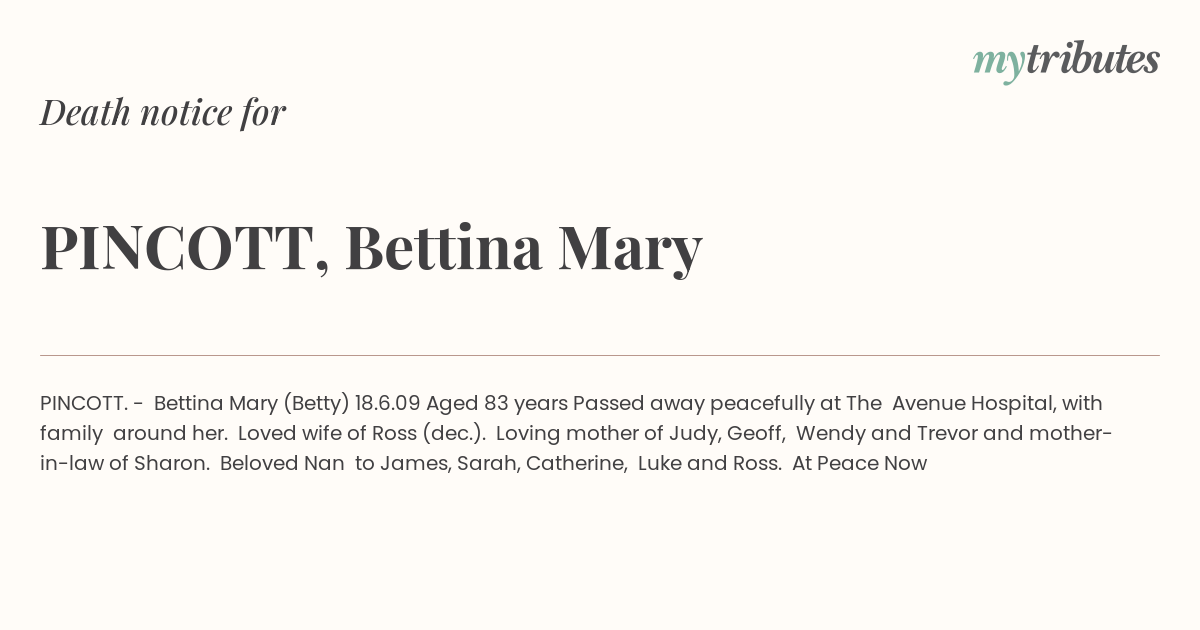Click "Aged 83 years" in the notice text
This screenshot has height=630, width=1200.
coord(497,404)
